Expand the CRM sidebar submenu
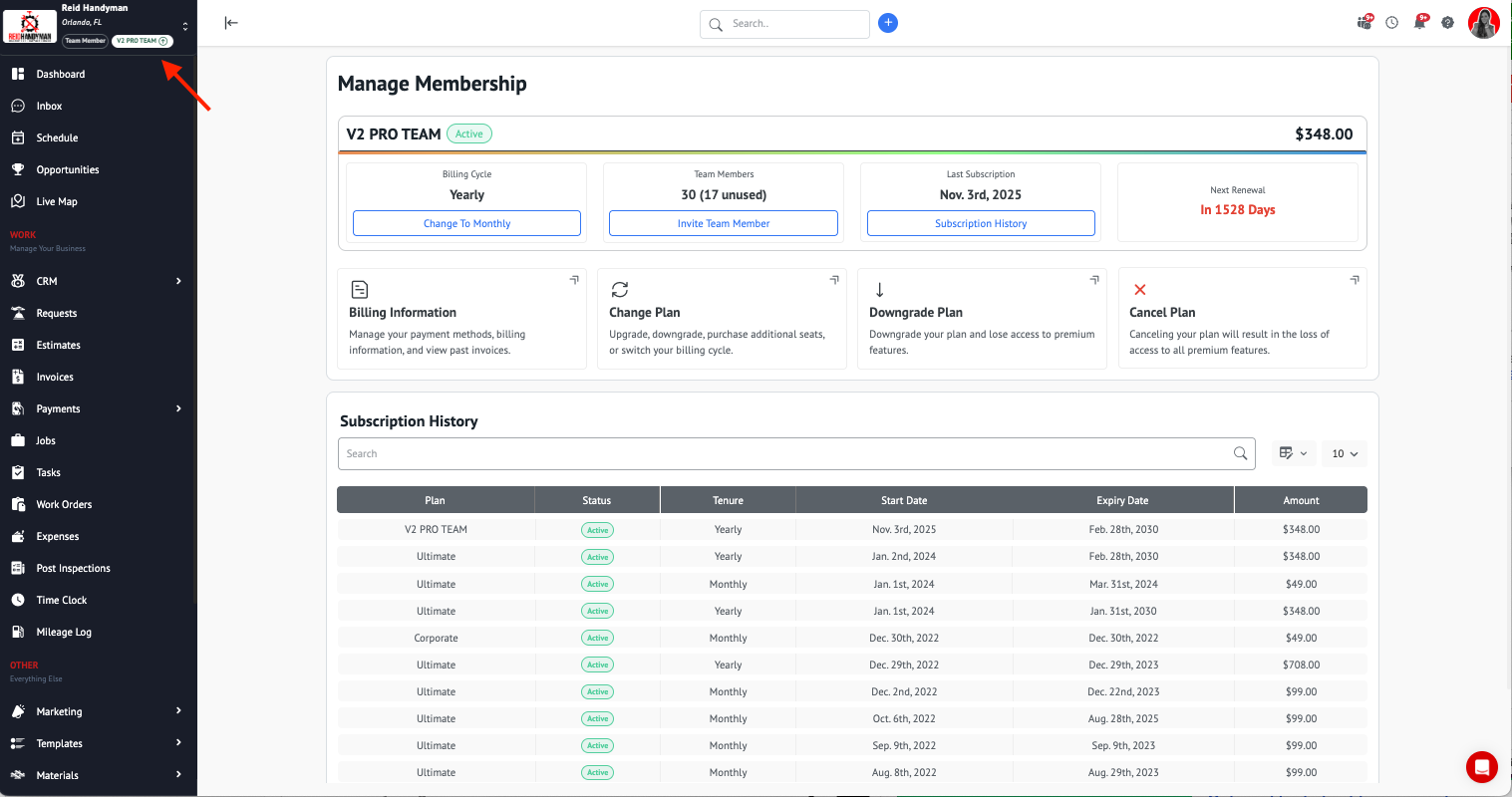The width and height of the screenshot is (1512, 797). click(x=178, y=281)
